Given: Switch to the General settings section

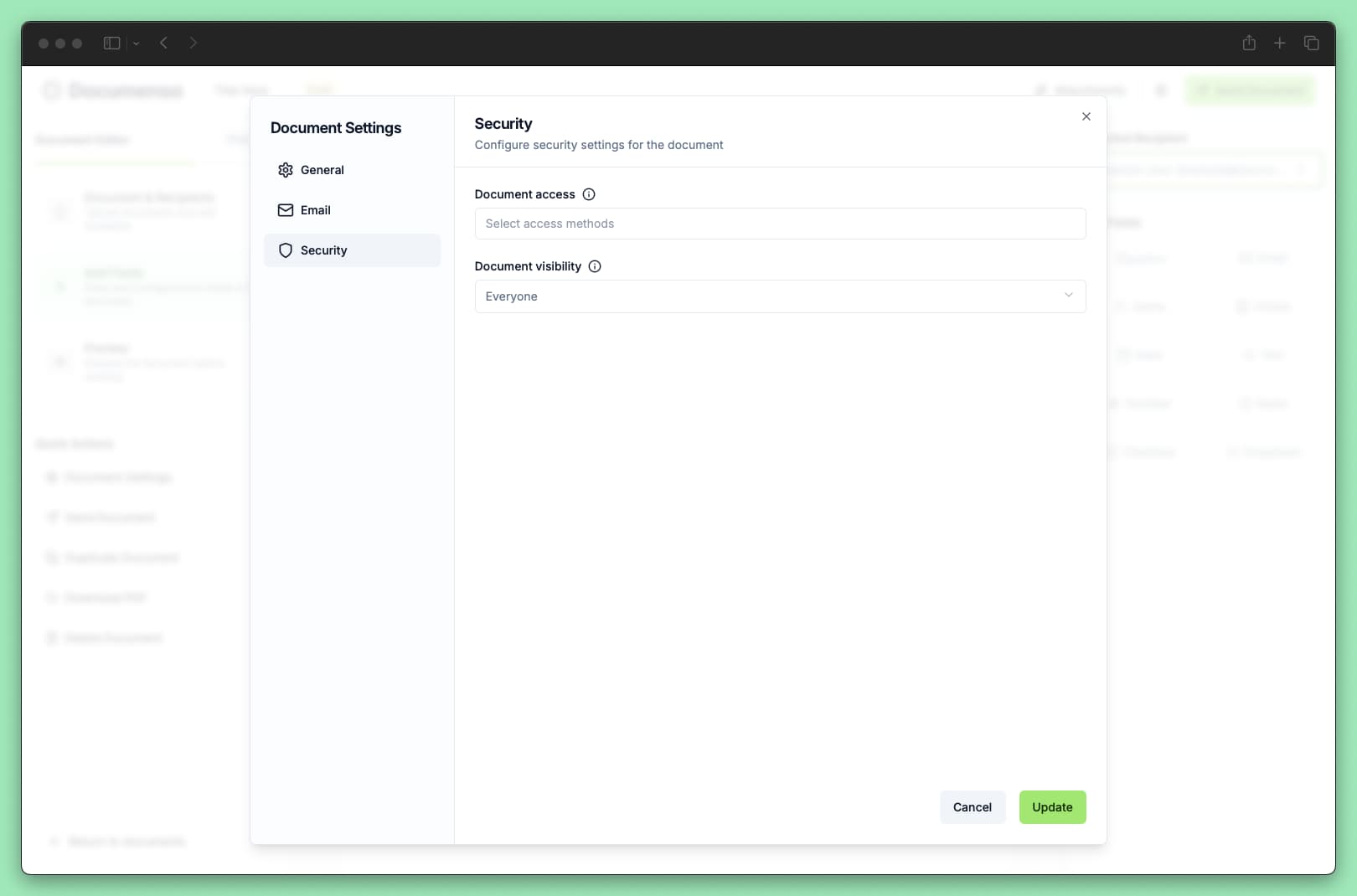Looking at the screenshot, I should point(322,170).
